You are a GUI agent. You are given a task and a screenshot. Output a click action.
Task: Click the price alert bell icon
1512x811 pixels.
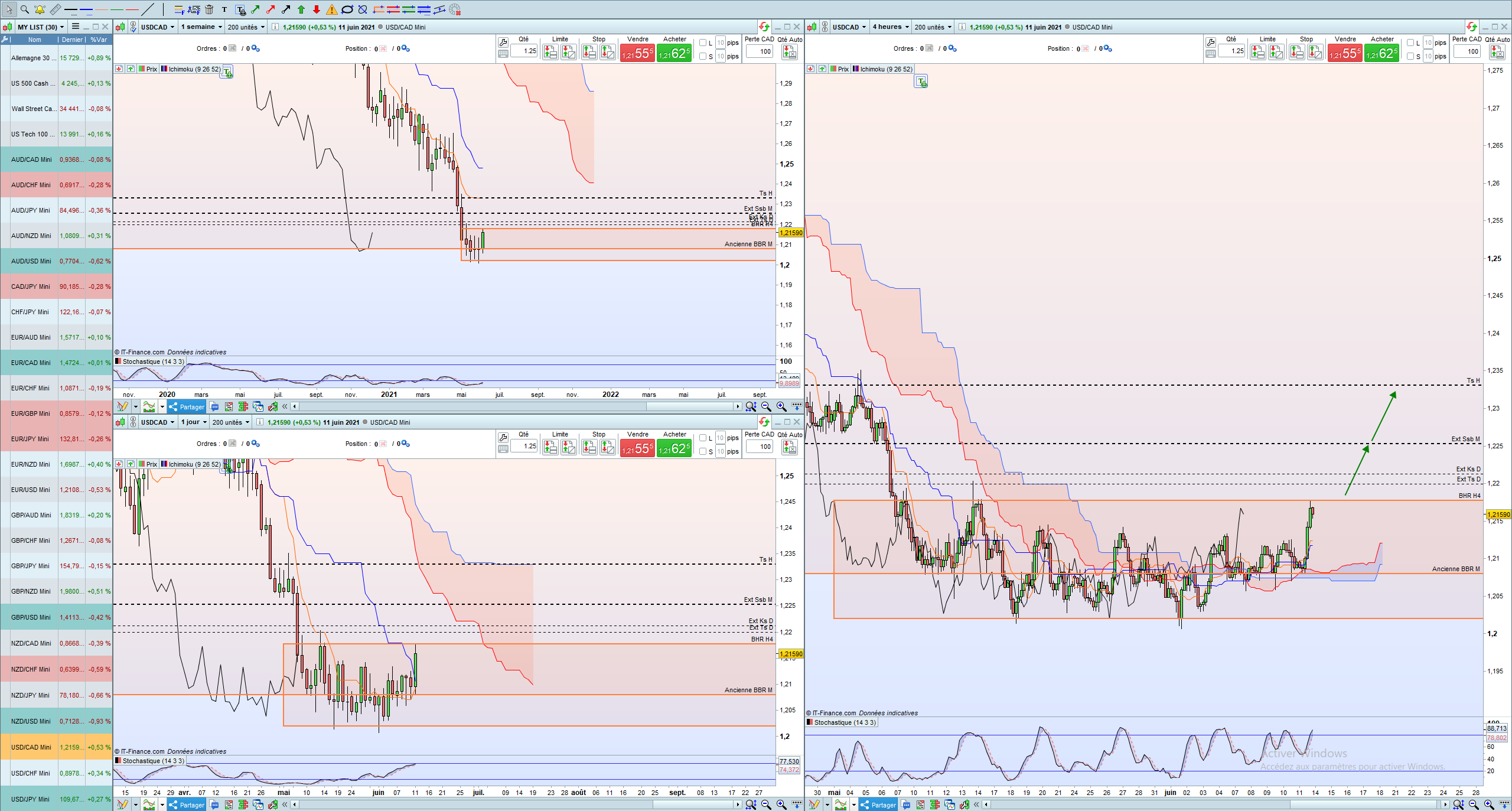(x=40, y=9)
